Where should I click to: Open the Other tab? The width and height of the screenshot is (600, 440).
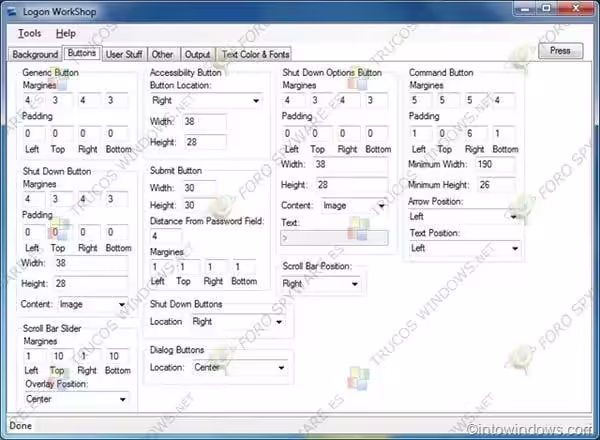[162, 54]
